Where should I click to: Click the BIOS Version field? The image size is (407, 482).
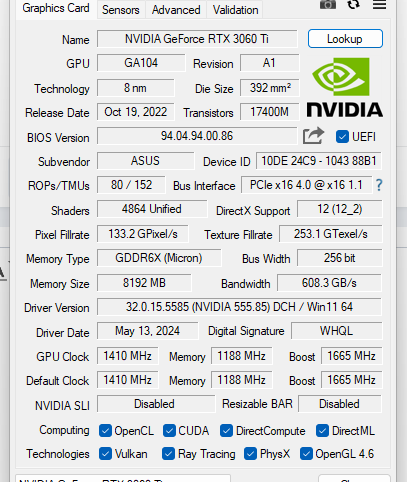click(197, 136)
